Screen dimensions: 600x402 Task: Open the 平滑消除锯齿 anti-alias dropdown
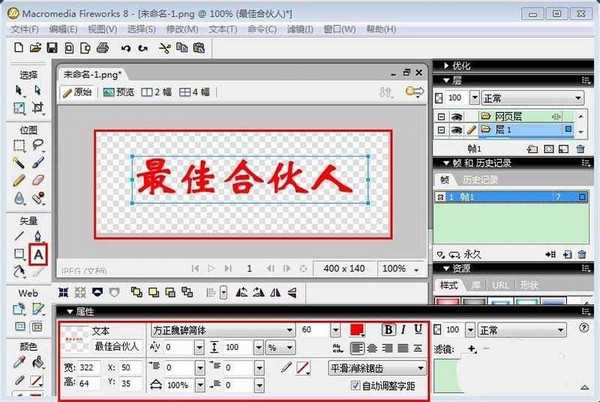pos(418,367)
